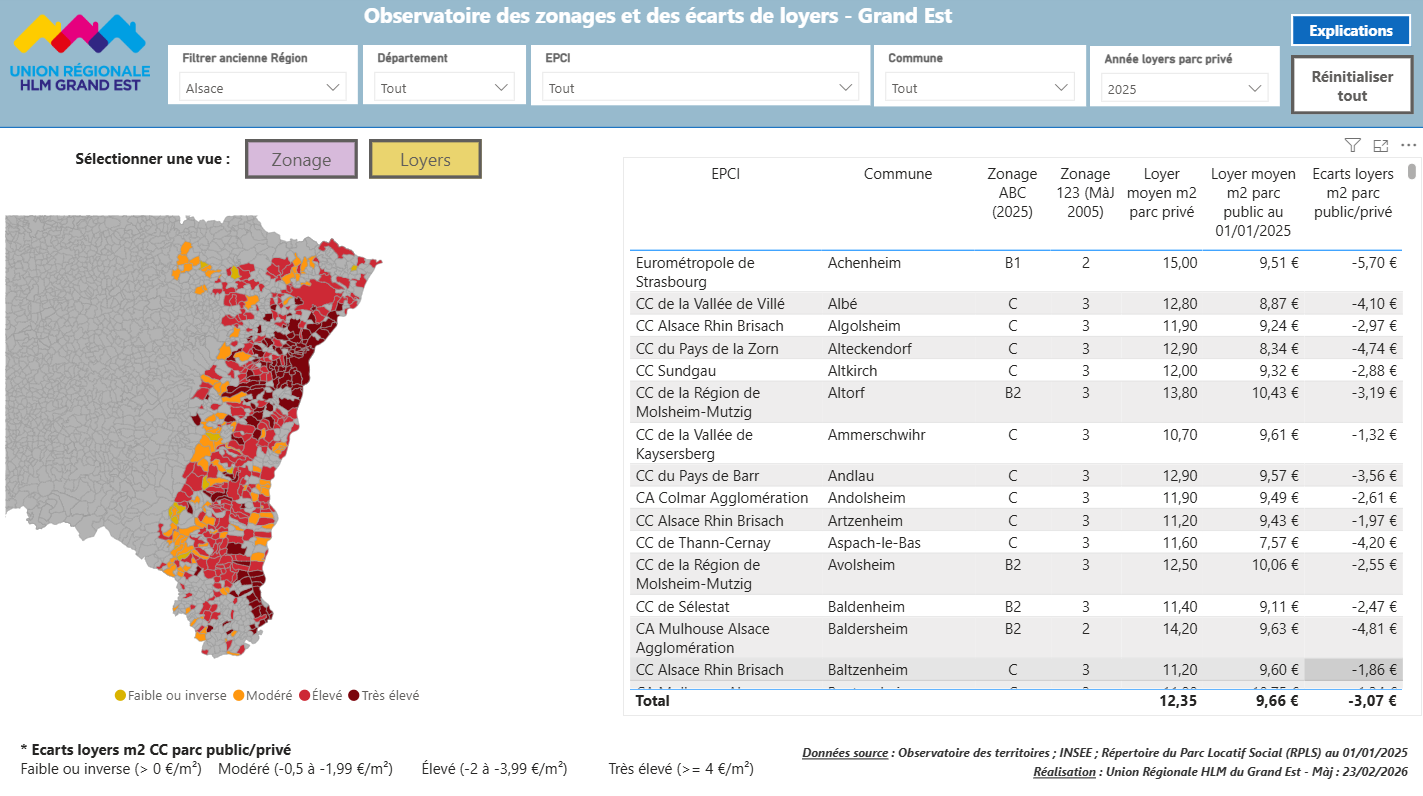Viewport: 1423px width, 796px height.
Task: Select the 'Élevé' legend item
Action: tap(304, 695)
